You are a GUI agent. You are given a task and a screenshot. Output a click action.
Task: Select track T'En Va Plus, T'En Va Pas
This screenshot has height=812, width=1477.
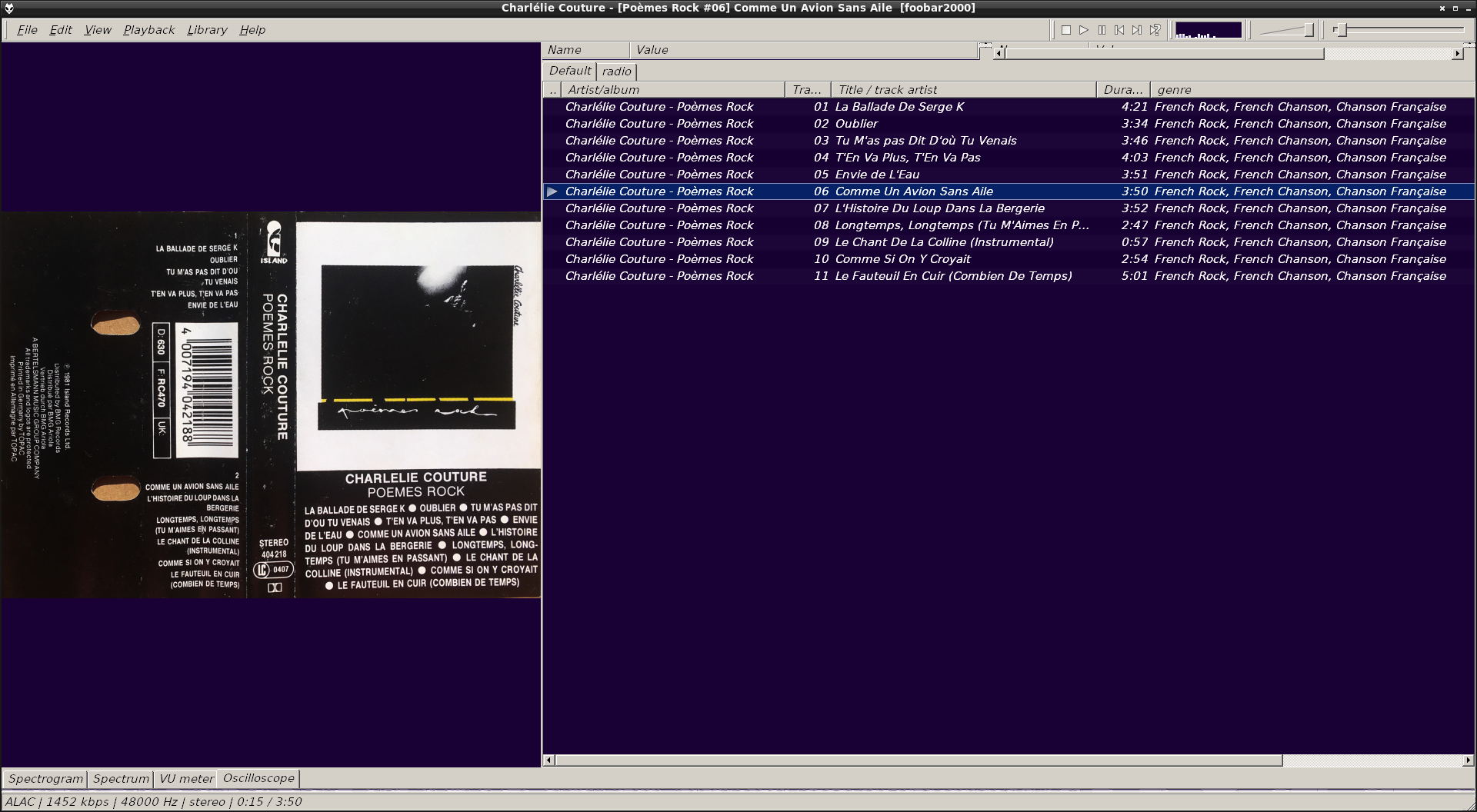[1009, 158]
